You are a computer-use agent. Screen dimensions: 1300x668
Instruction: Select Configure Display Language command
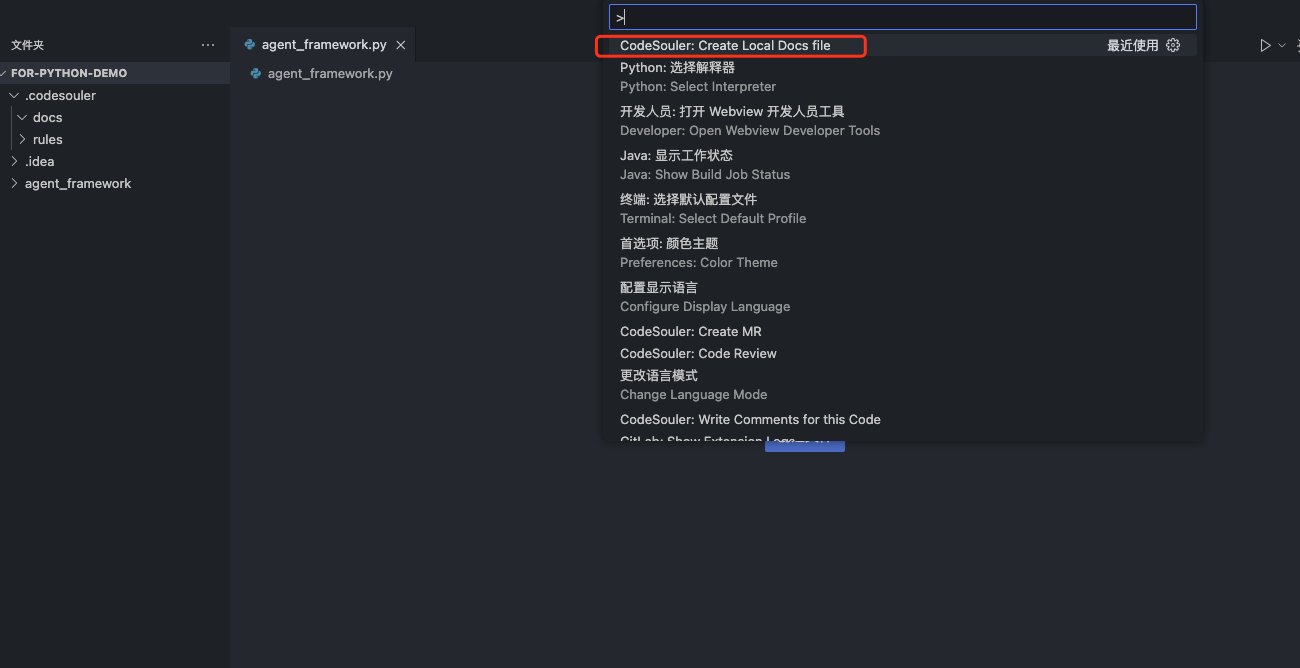tap(902, 297)
